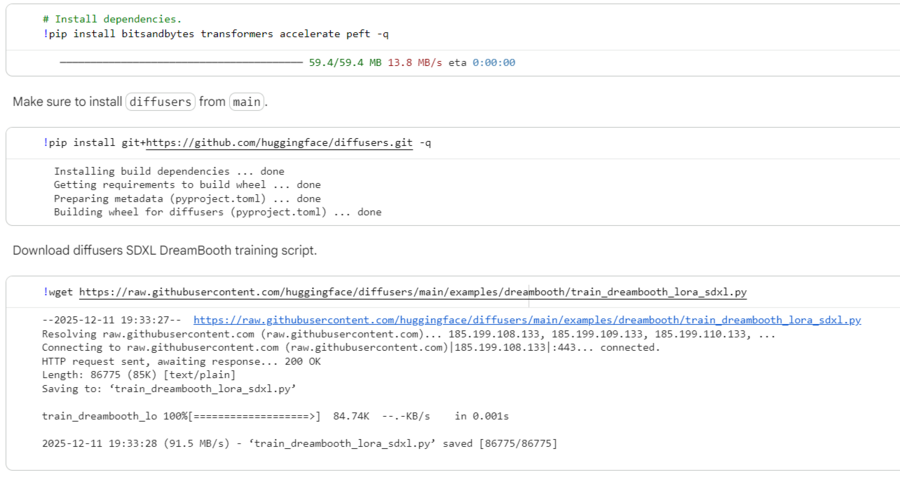Click the 'eta 0:00:00' value
Screen dimensions: 900x484
coord(482,63)
